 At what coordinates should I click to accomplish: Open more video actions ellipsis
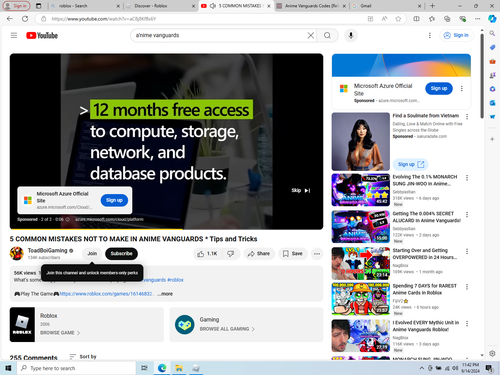[x=317, y=254]
